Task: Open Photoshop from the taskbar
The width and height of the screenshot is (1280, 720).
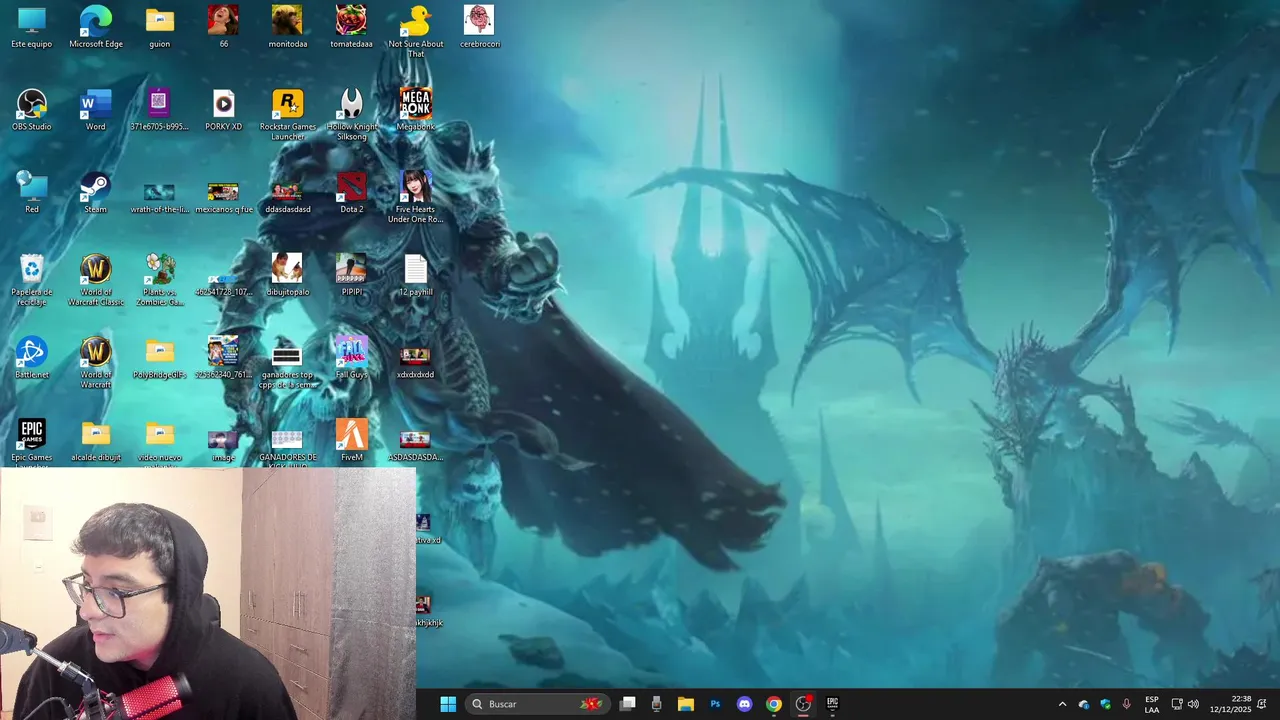Action: [x=715, y=704]
